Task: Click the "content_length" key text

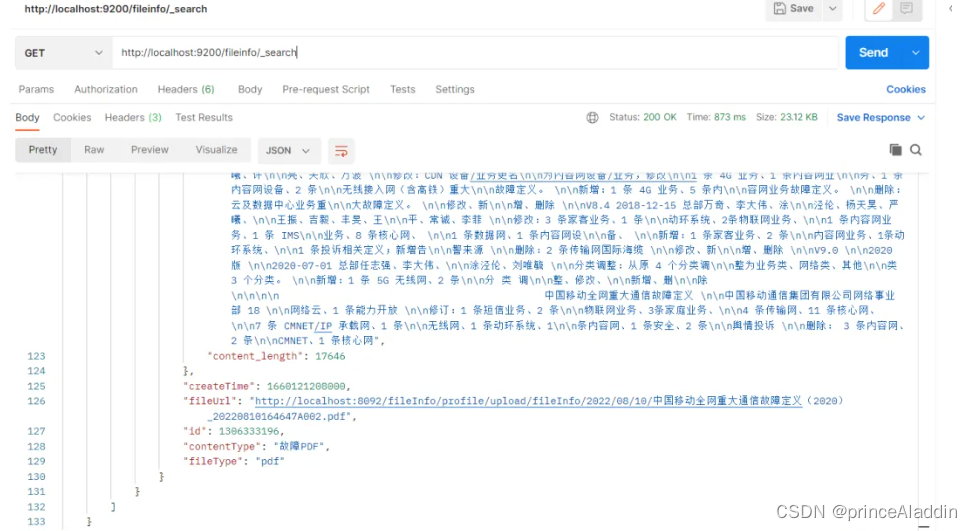Action: 255,356
